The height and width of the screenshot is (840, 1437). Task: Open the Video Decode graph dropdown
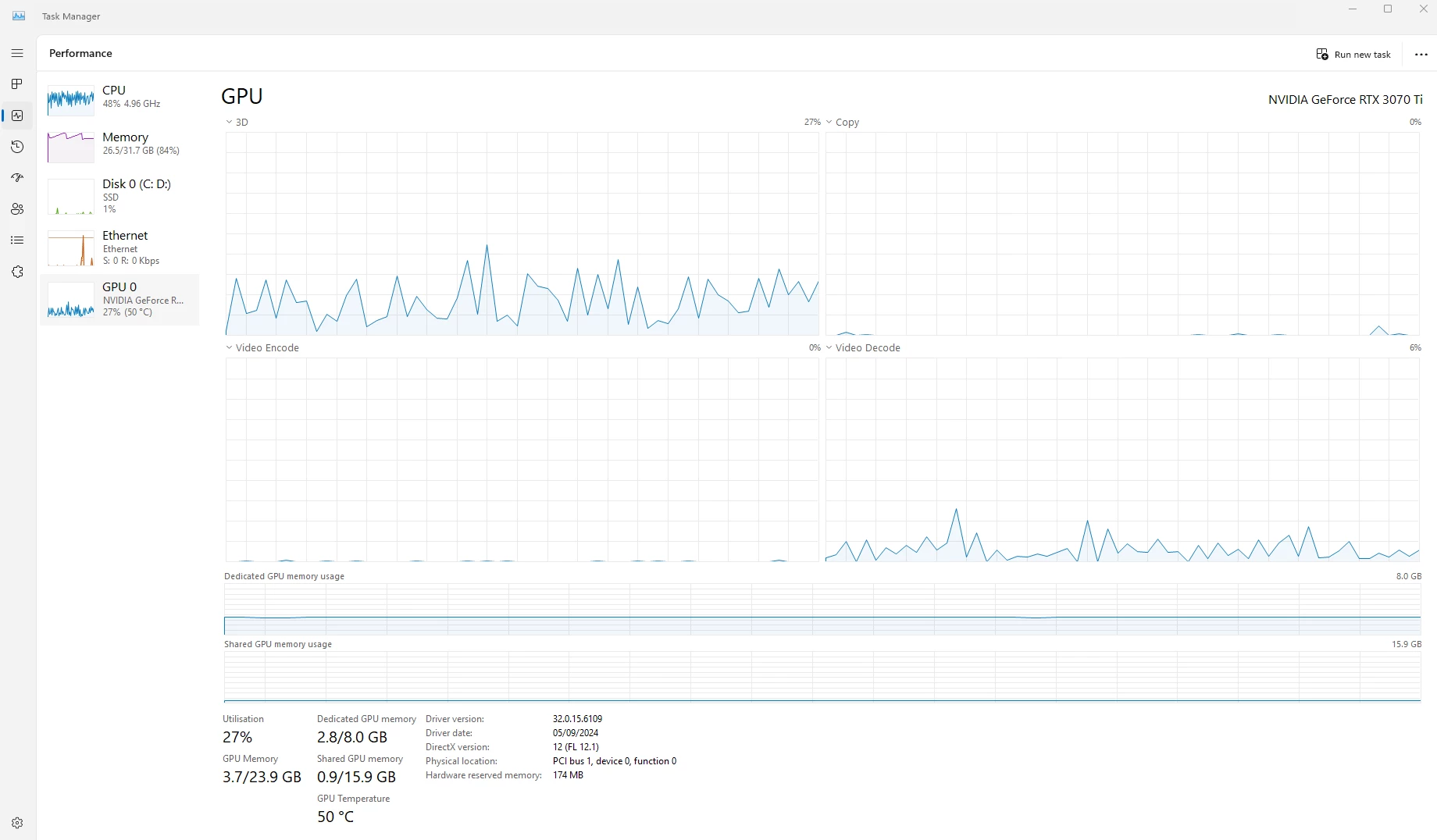[863, 348]
